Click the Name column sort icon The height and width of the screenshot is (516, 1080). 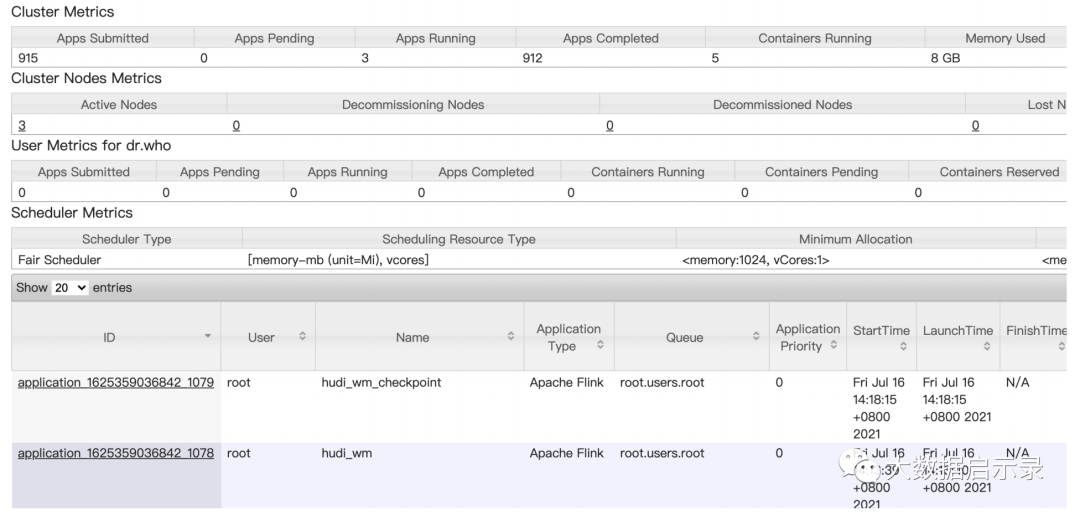point(510,337)
